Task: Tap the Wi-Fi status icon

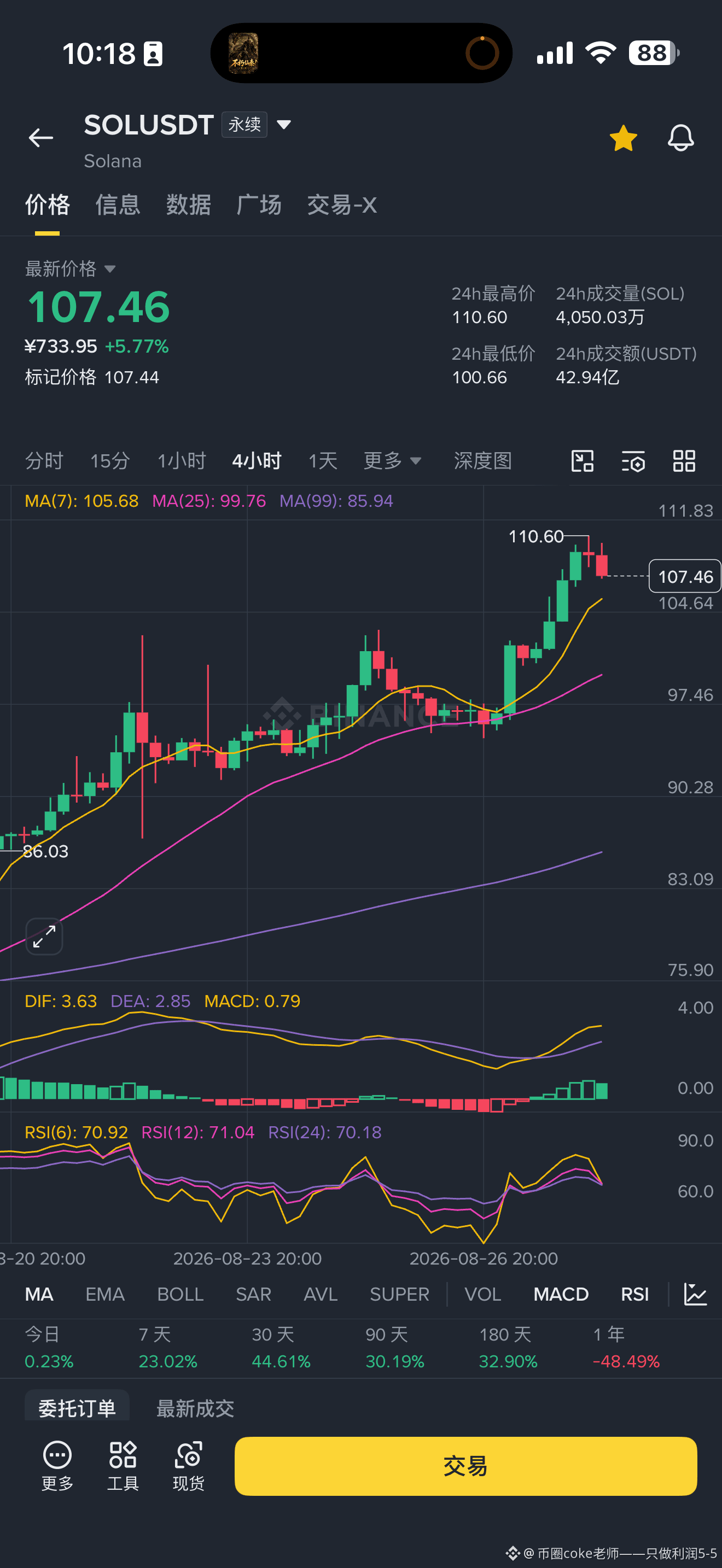Action: click(600, 53)
